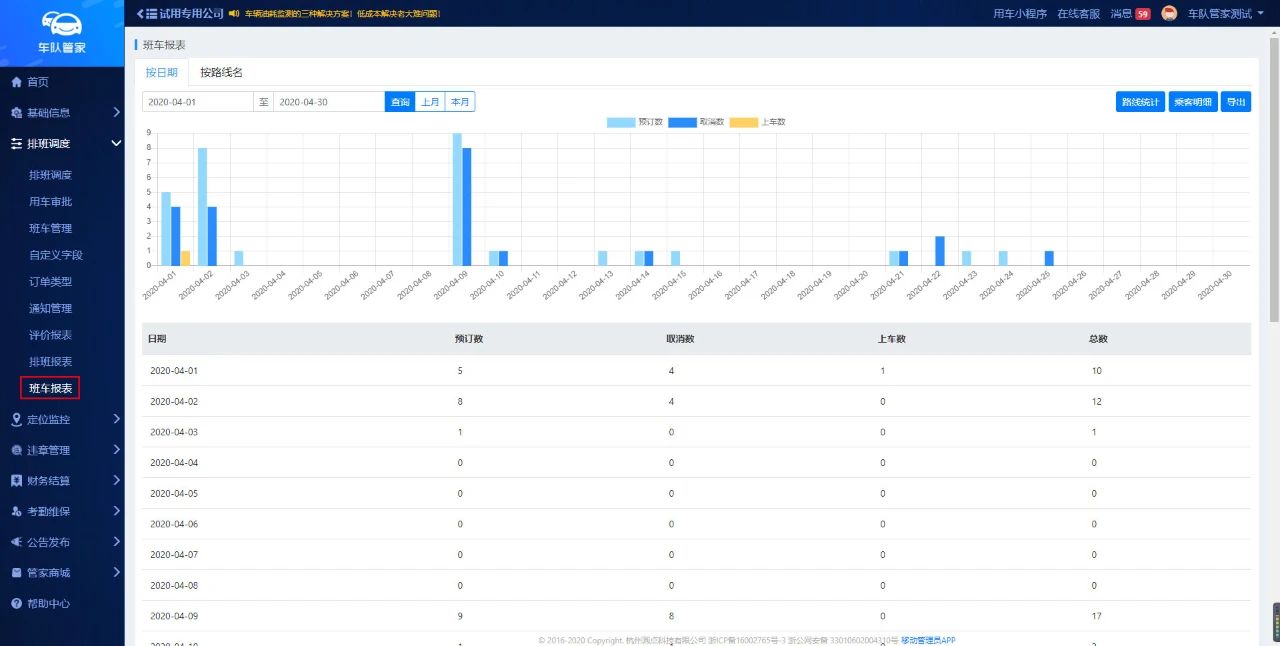Open messages via the red 59 badge
The width and height of the screenshot is (1280, 646).
click(x=1142, y=14)
